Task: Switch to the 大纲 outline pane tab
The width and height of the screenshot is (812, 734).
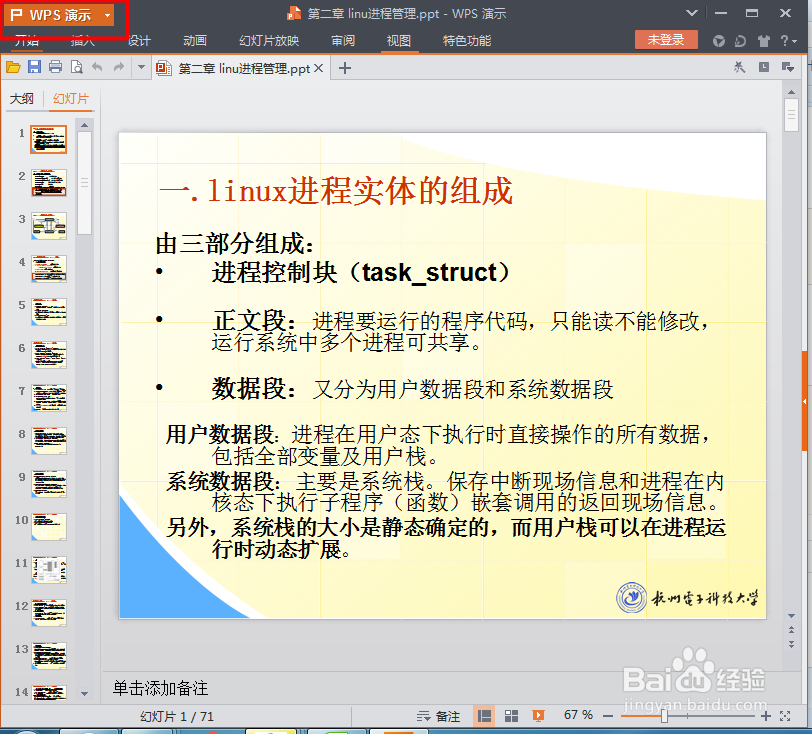Action: (x=22, y=98)
